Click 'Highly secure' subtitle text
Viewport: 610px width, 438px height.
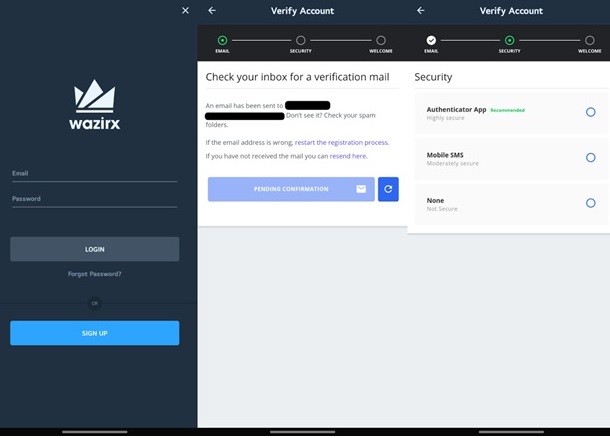tap(445, 118)
